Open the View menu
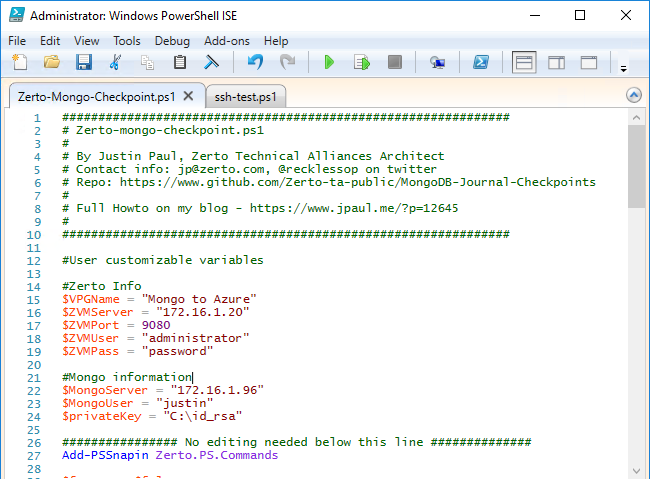 click(87, 41)
